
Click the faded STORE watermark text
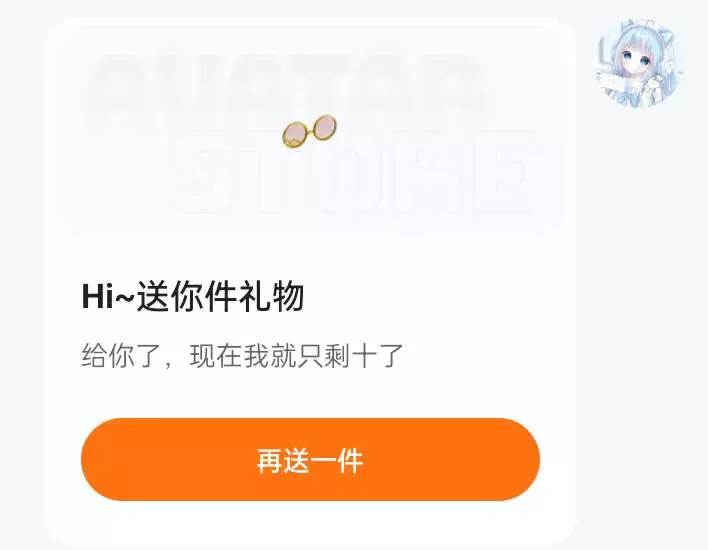tap(352, 174)
